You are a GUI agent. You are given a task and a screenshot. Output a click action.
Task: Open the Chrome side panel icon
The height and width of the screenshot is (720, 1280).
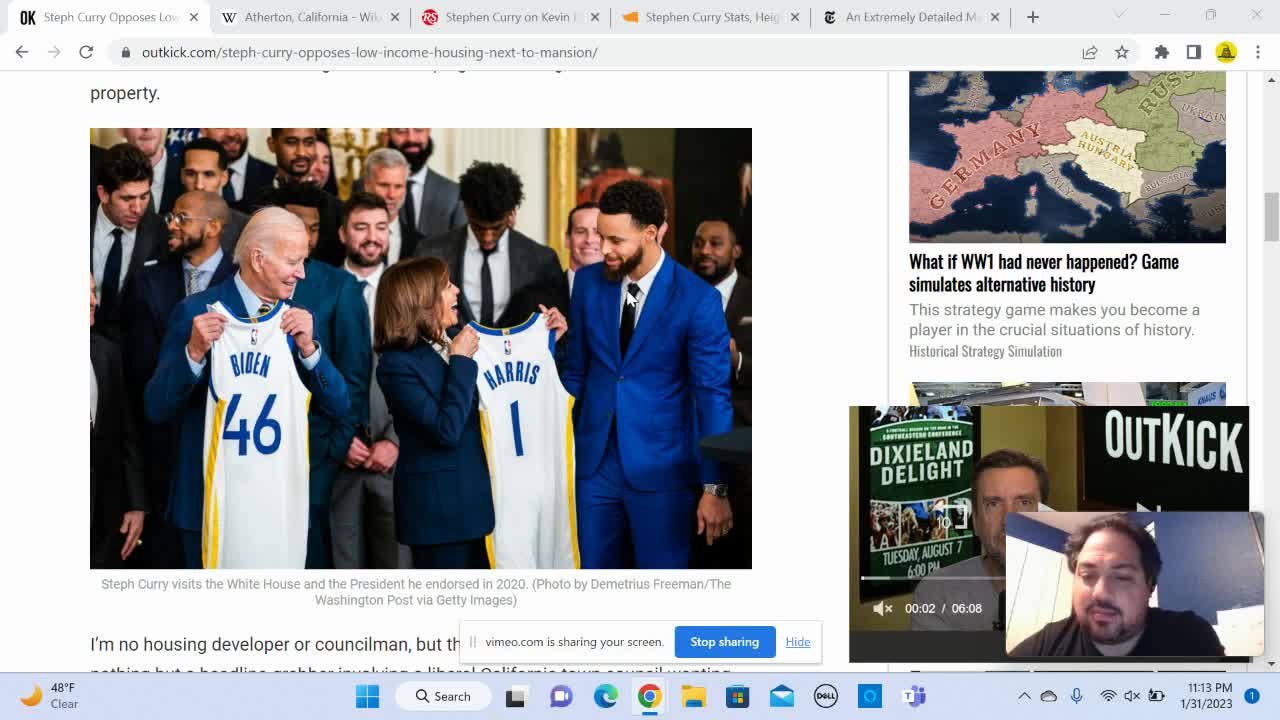(1194, 52)
